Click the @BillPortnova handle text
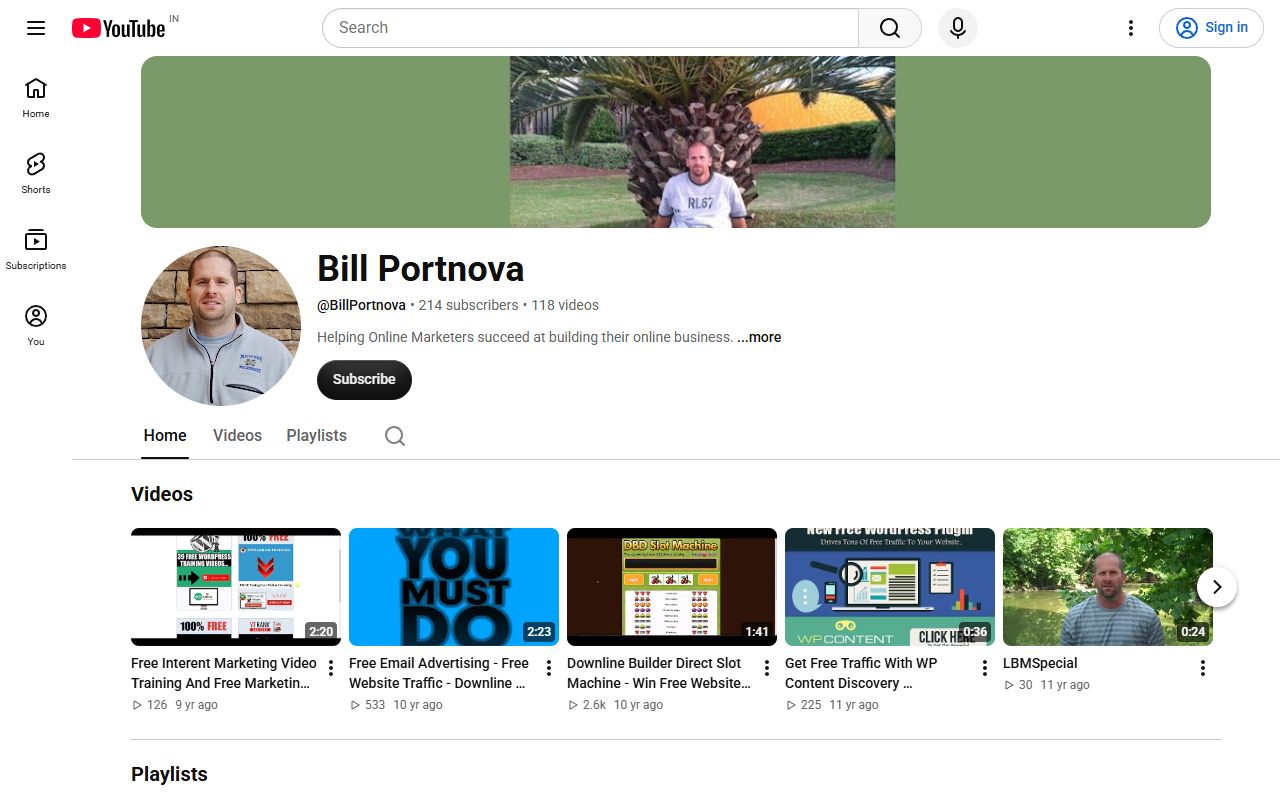 pyautogui.click(x=361, y=305)
